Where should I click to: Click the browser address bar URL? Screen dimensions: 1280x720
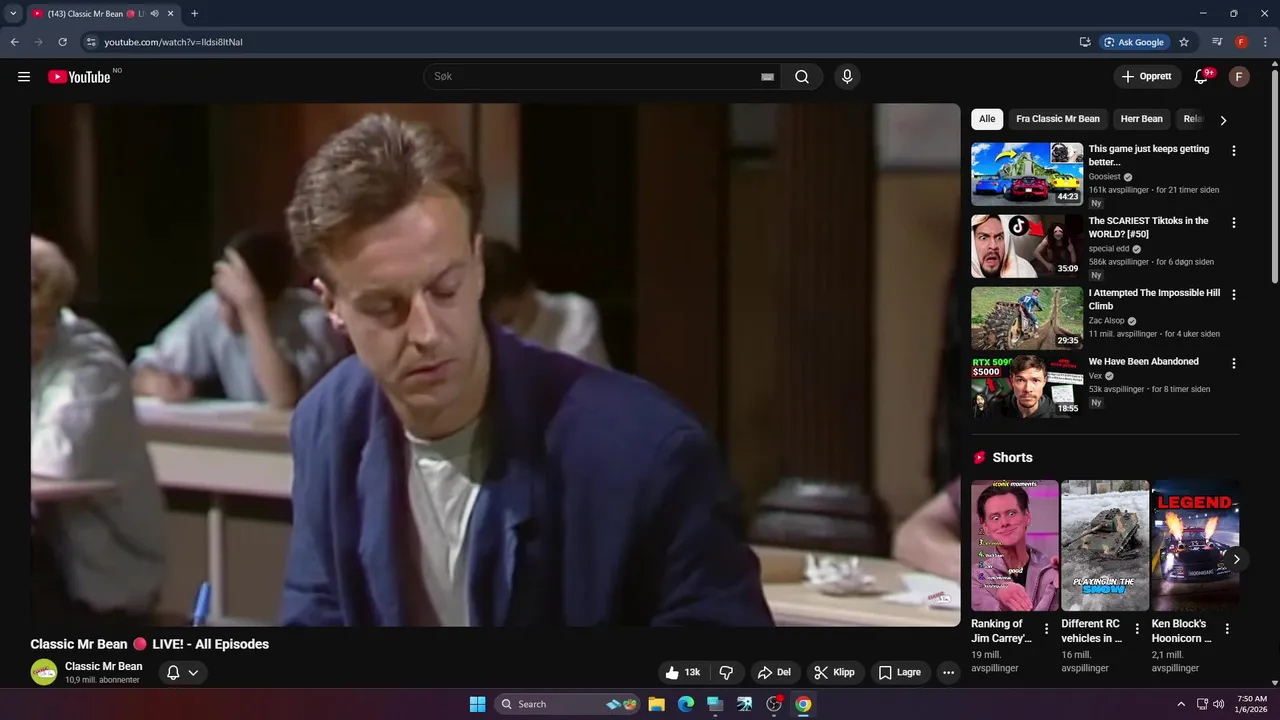pos(174,42)
